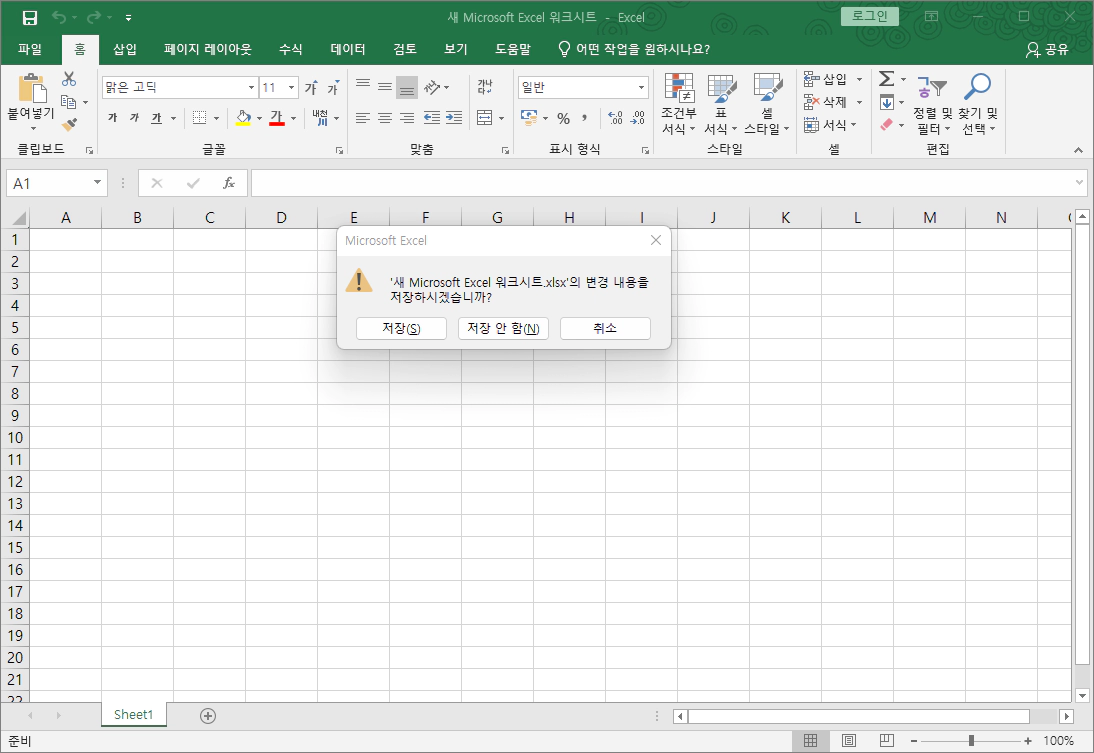Toggle middle vertical alignment
Viewport: 1094px width, 753px height.
[x=385, y=87]
